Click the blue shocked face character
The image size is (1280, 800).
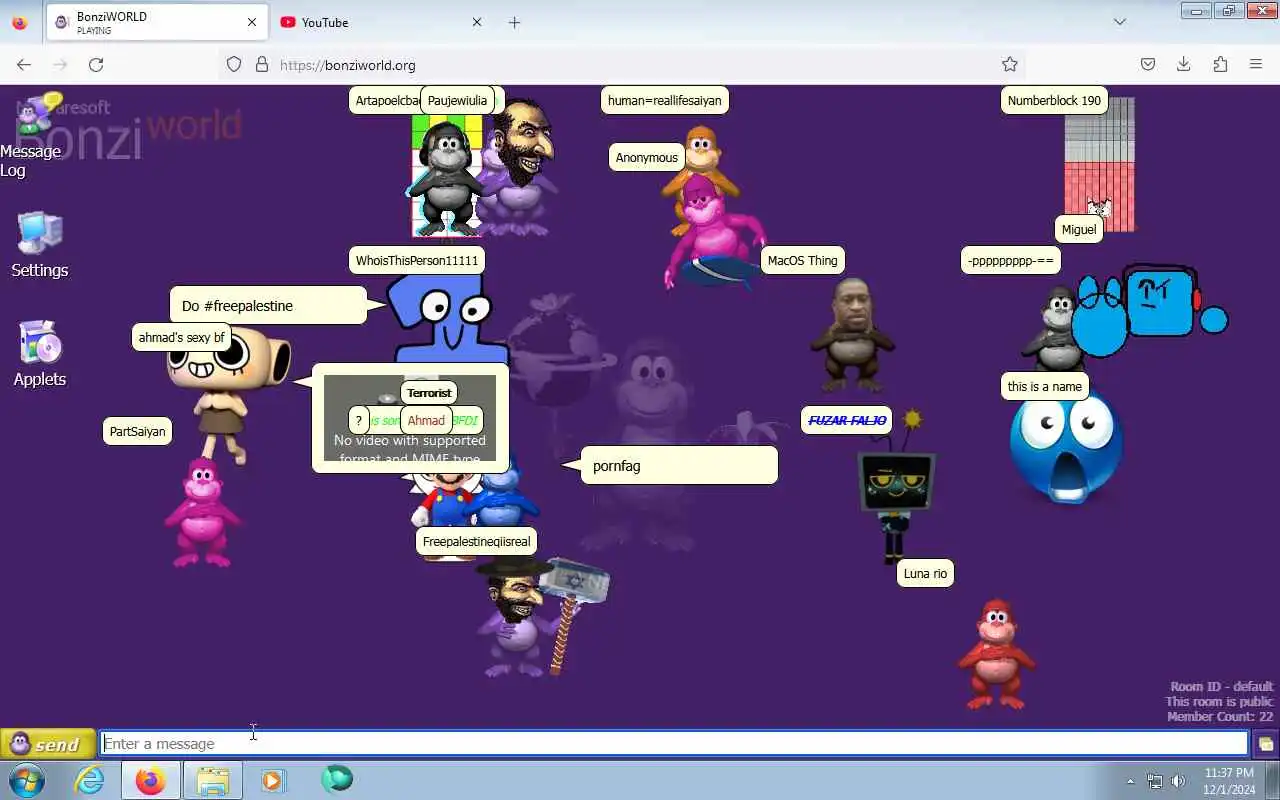[x=1066, y=447]
